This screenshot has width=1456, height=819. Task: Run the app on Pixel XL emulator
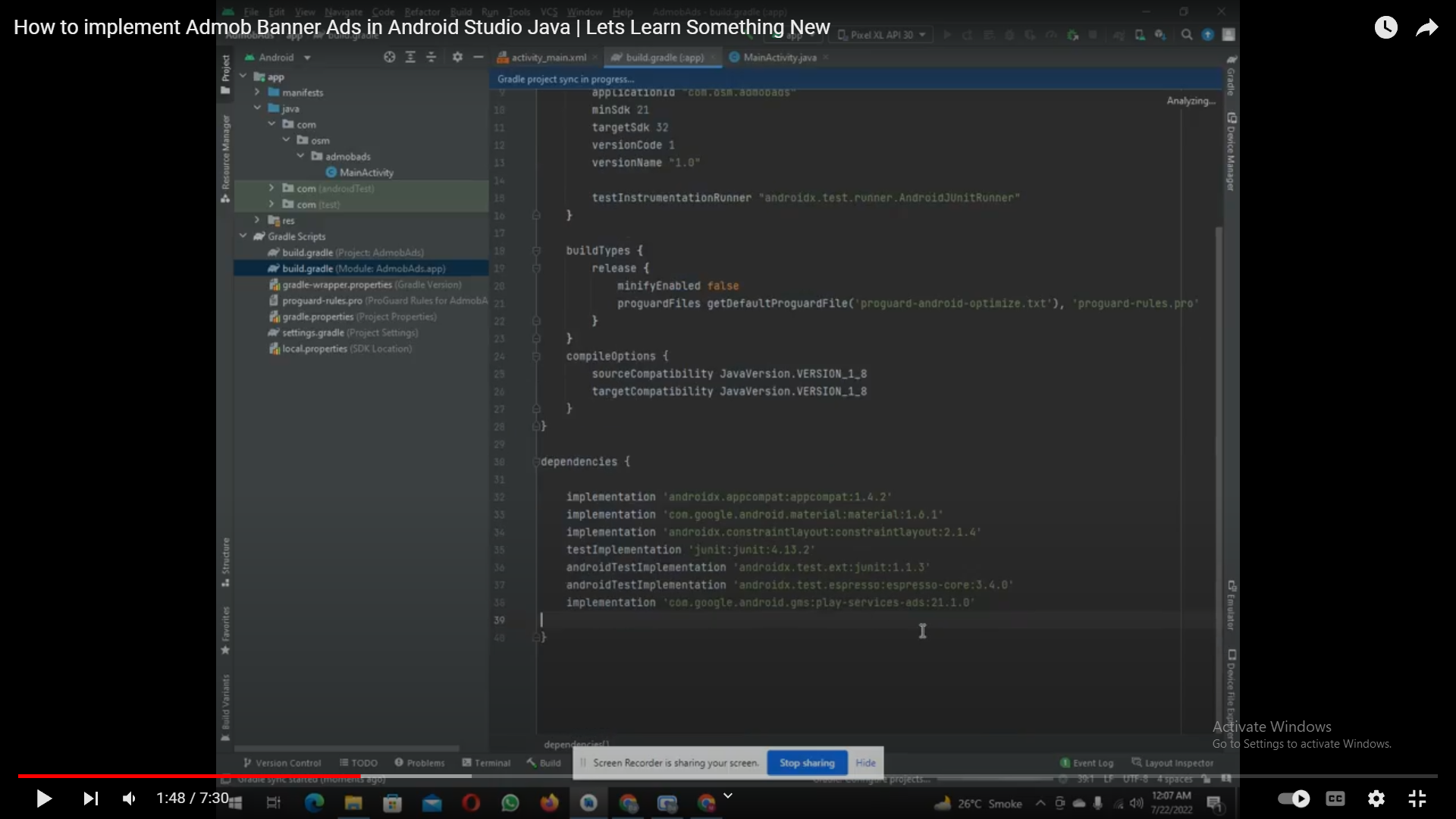point(948,36)
